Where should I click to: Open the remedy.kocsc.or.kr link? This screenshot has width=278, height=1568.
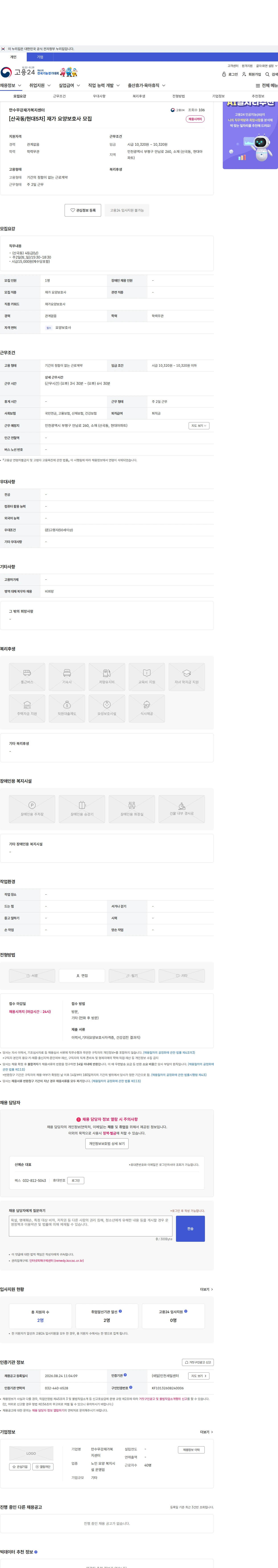[57, 1261]
